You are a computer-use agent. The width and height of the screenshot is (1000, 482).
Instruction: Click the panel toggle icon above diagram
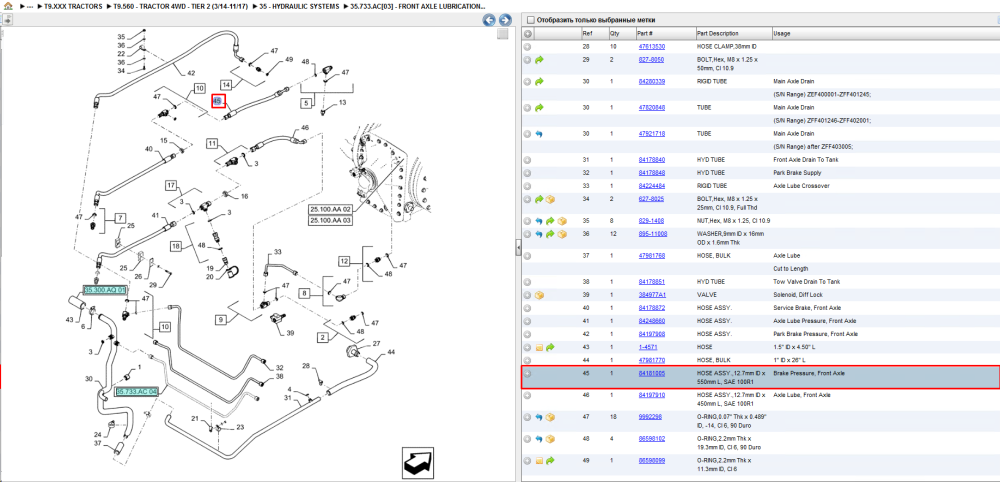click(7, 20)
